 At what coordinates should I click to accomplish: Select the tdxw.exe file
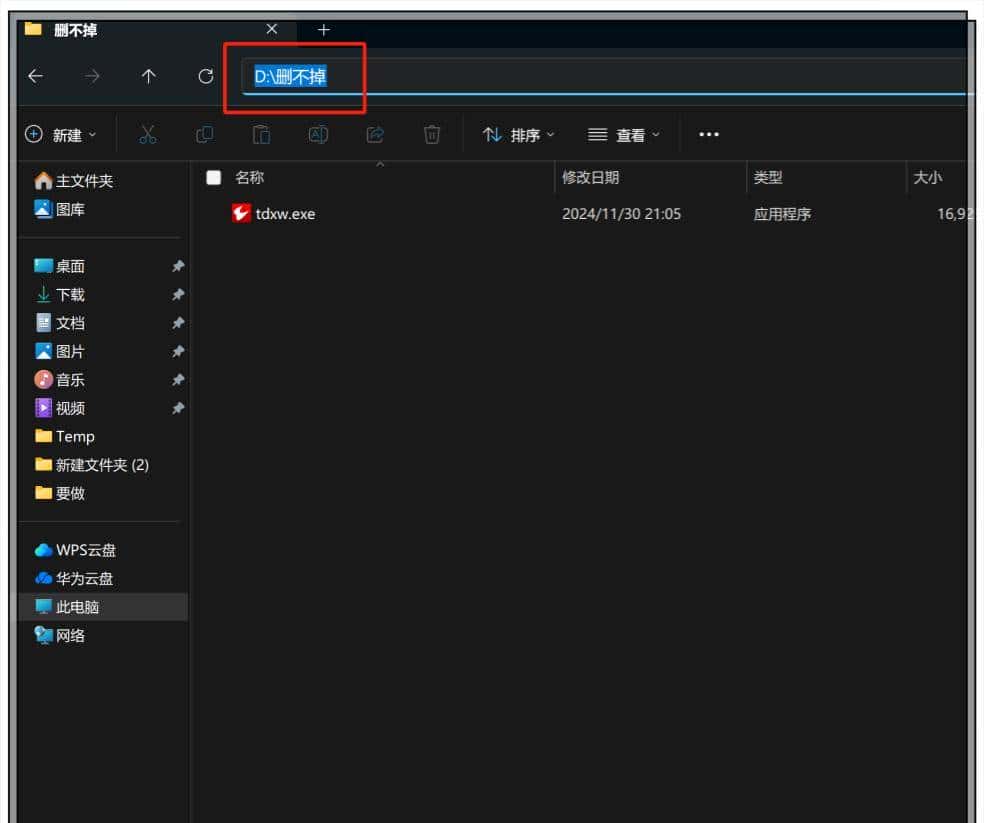(285, 213)
